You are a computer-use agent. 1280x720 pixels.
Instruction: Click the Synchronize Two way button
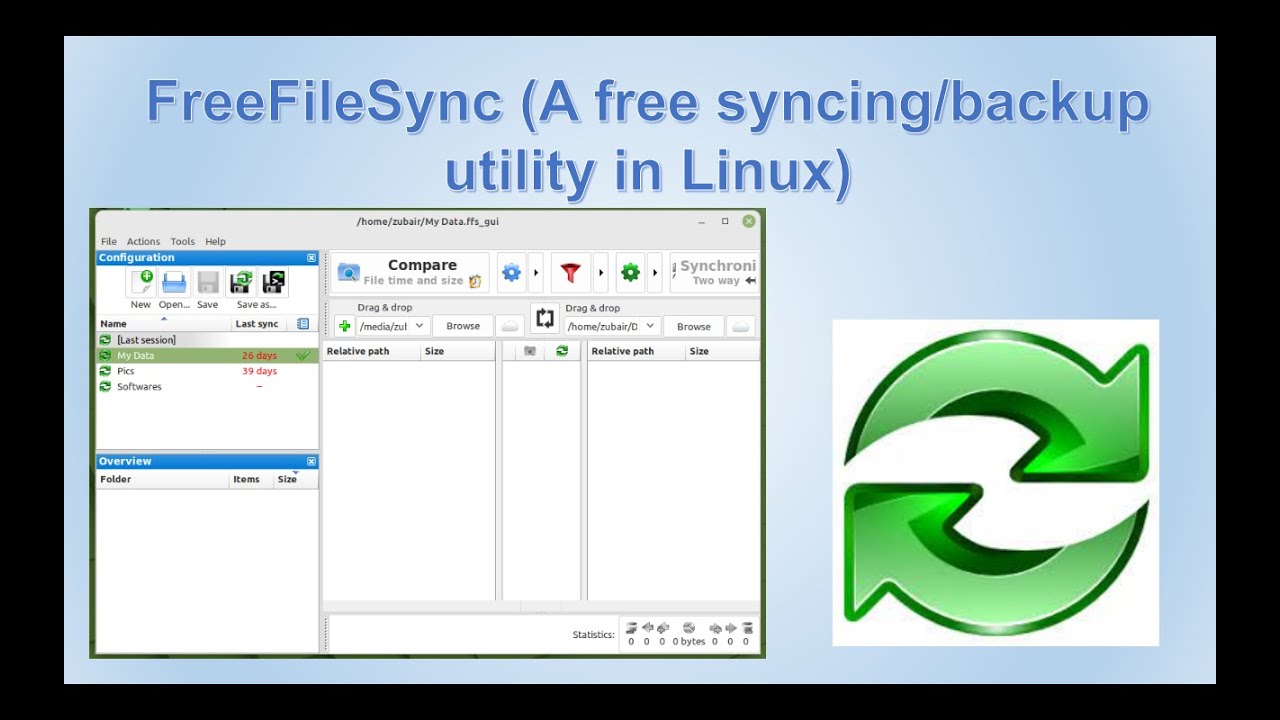[x=714, y=272]
